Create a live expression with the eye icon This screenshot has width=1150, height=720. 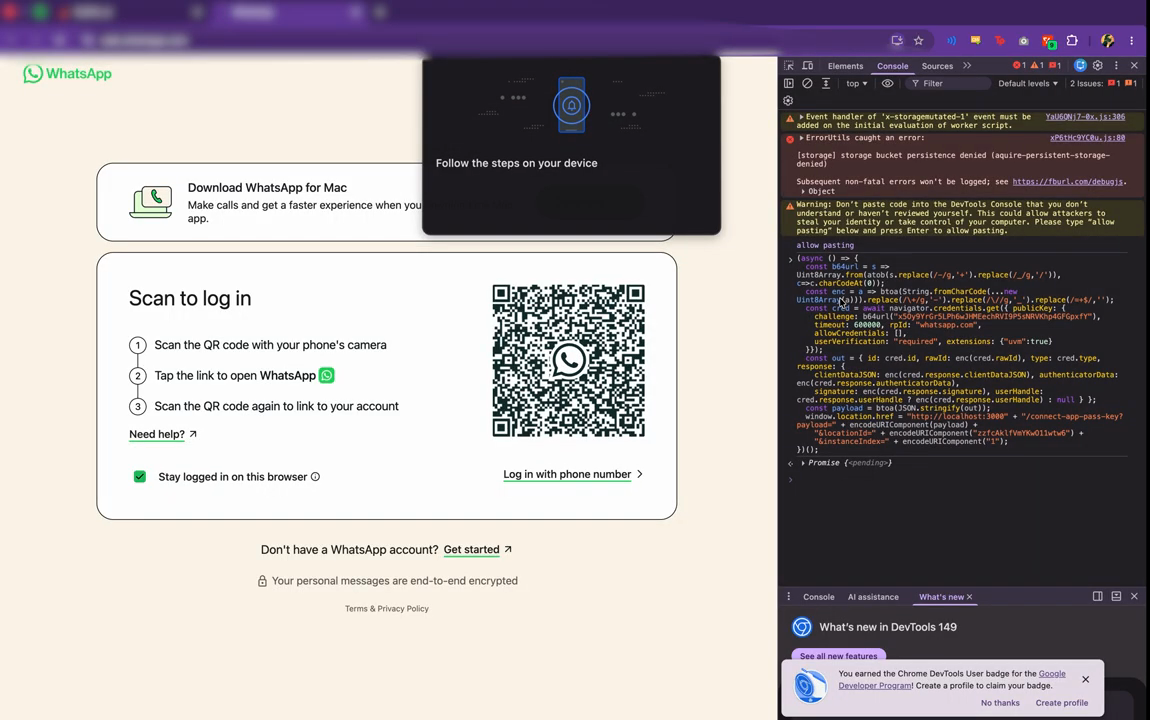887,84
